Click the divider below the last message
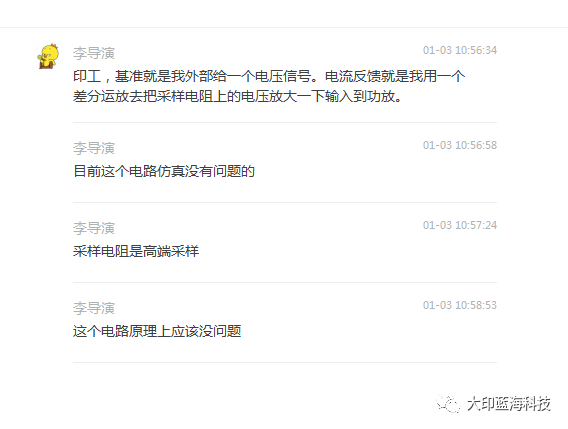568x429 pixels. pos(285,362)
